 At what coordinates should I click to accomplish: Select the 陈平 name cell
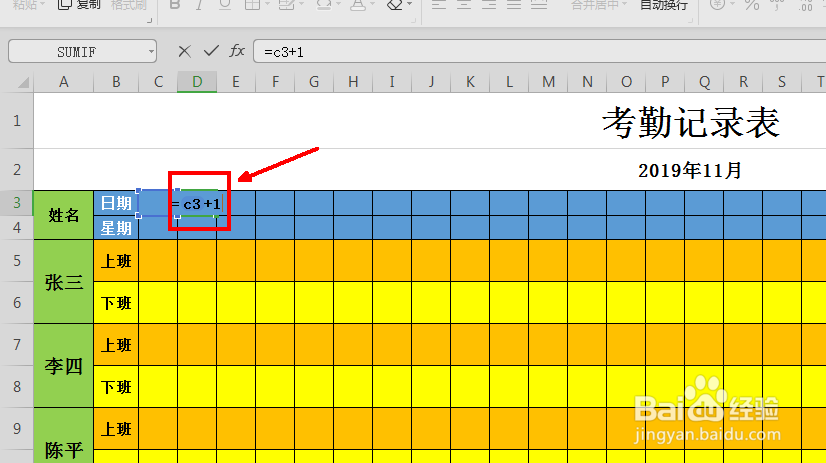click(64, 436)
